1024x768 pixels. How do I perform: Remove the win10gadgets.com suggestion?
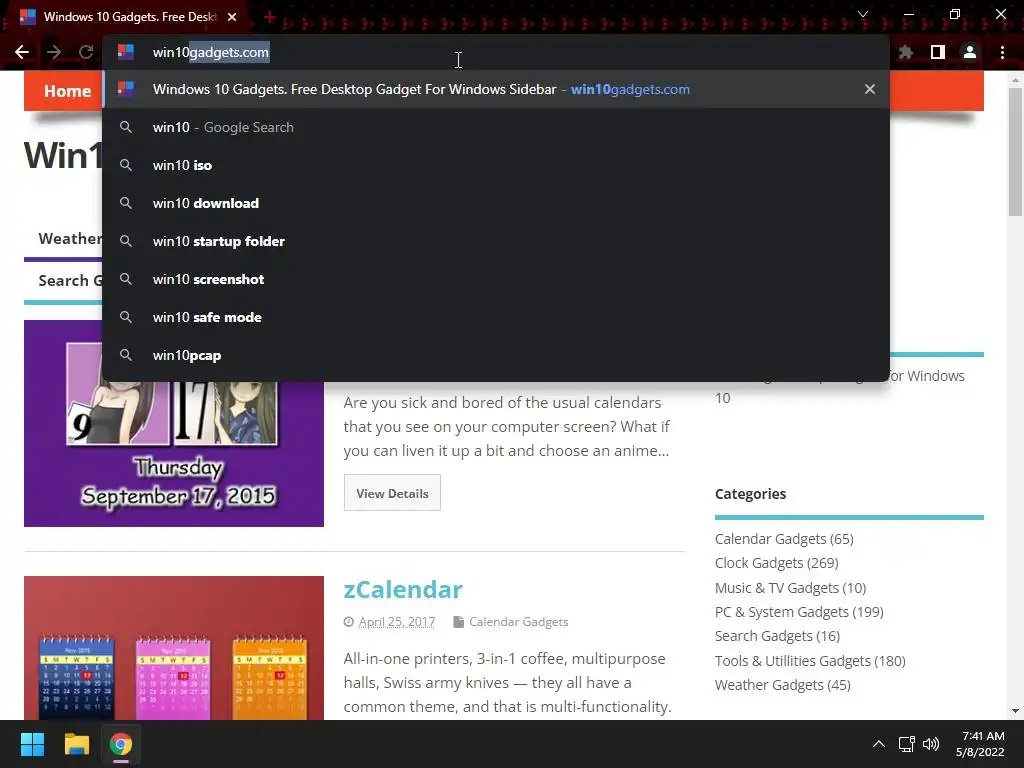tap(869, 89)
